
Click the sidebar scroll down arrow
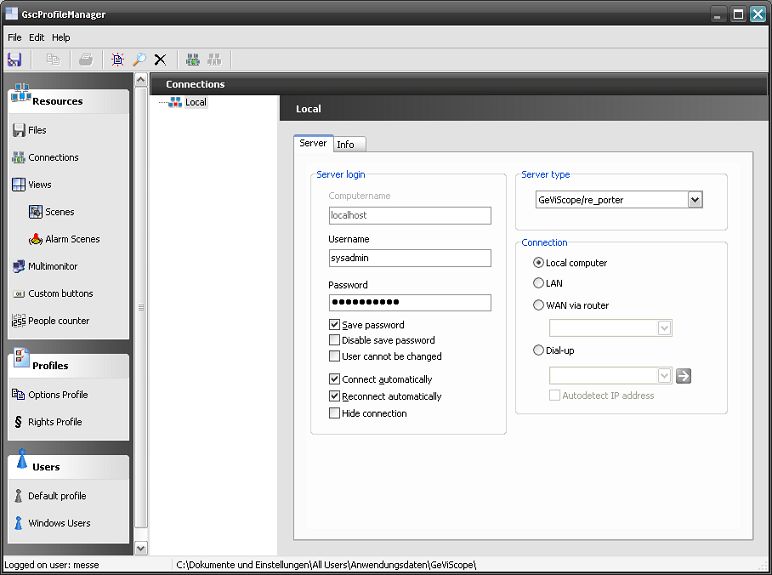coord(141,548)
